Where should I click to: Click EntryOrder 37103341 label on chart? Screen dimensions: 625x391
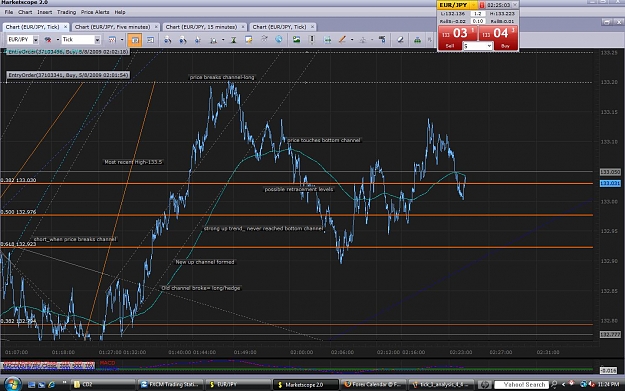pos(68,75)
